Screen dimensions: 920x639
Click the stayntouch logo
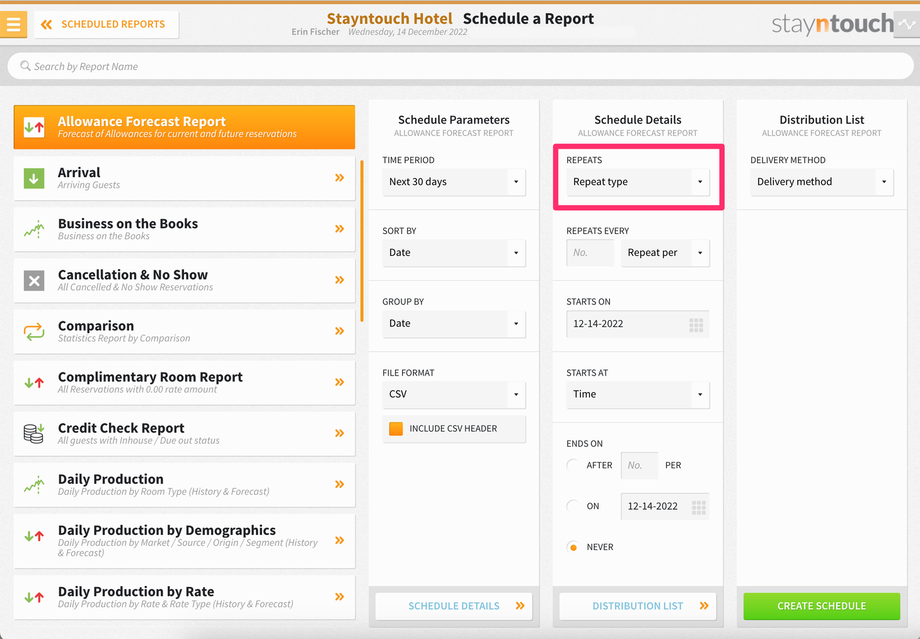pos(832,24)
